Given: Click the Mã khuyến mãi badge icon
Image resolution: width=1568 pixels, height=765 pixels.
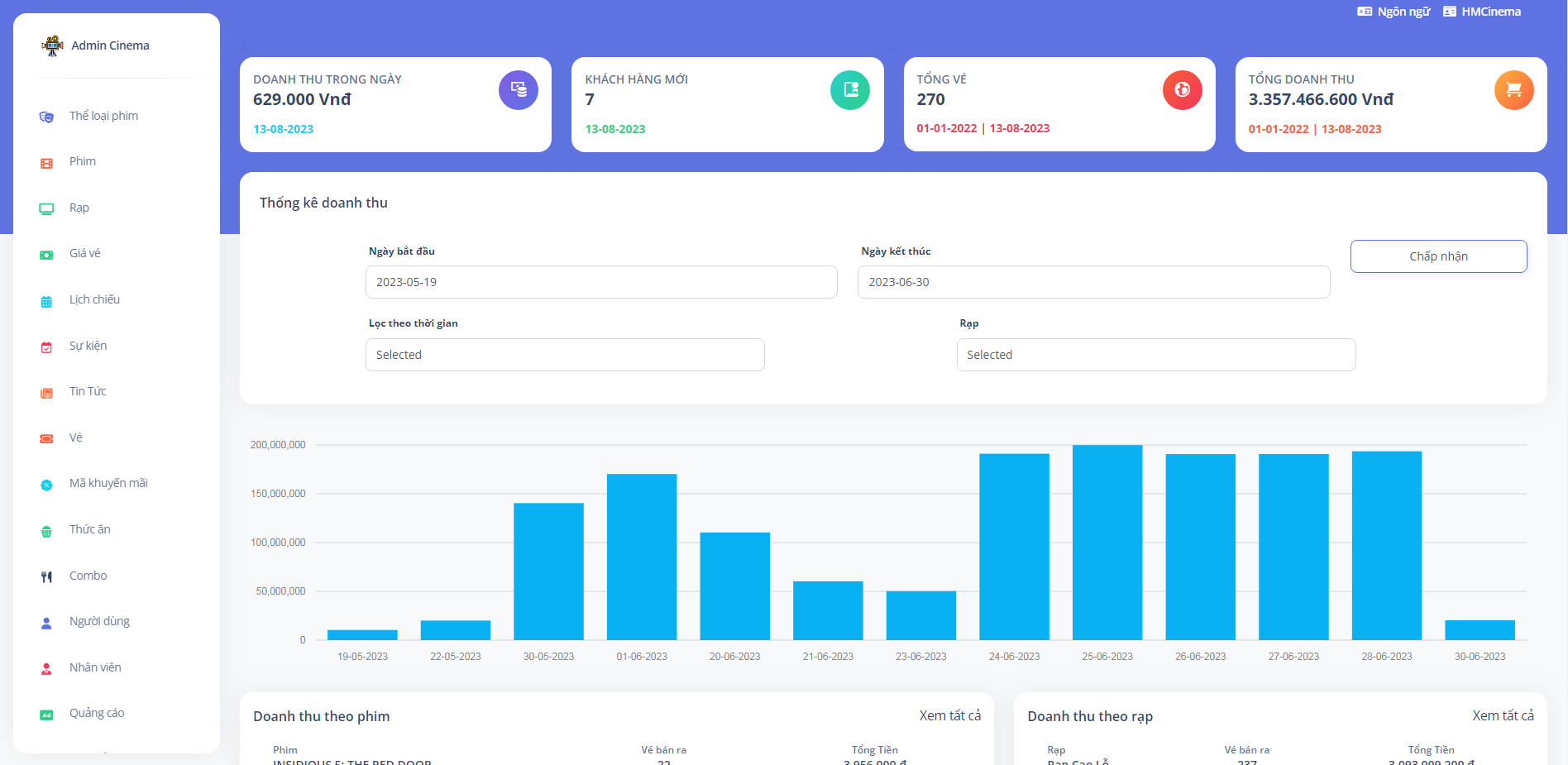Looking at the screenshot, I should [x=46, y=485].
